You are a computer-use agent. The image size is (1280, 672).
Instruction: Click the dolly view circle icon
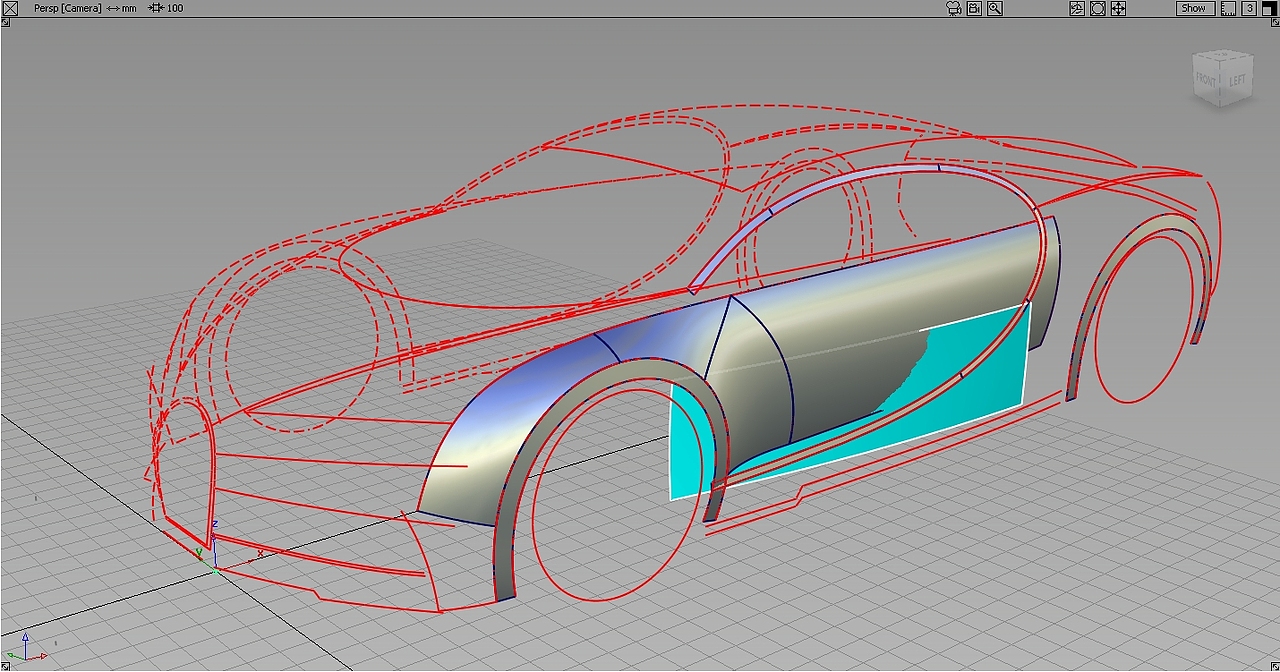[1098, 8]
